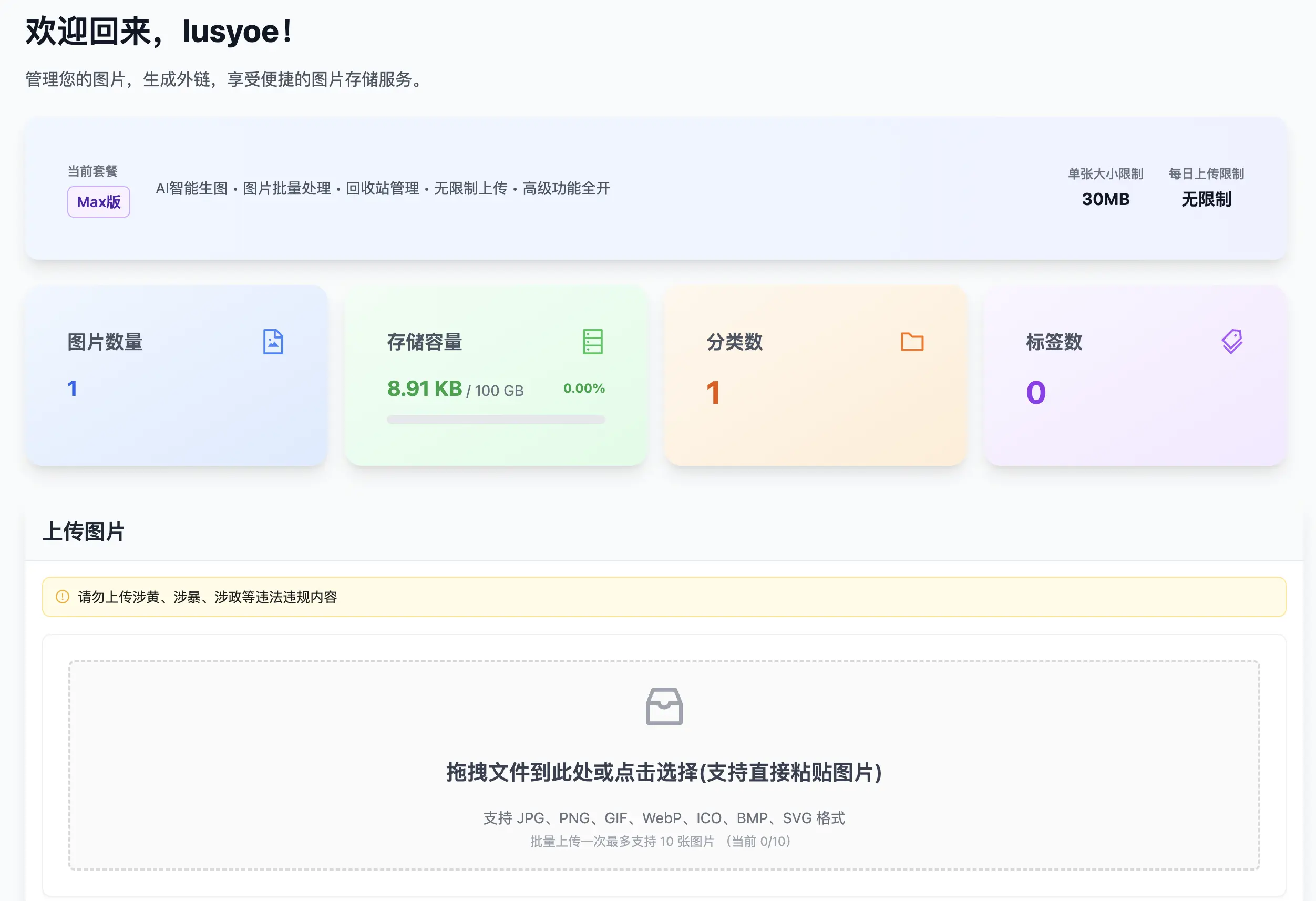Click the 8.91 KB storage used value
This screenshot has width=1316, height=901.
[424, 388]
